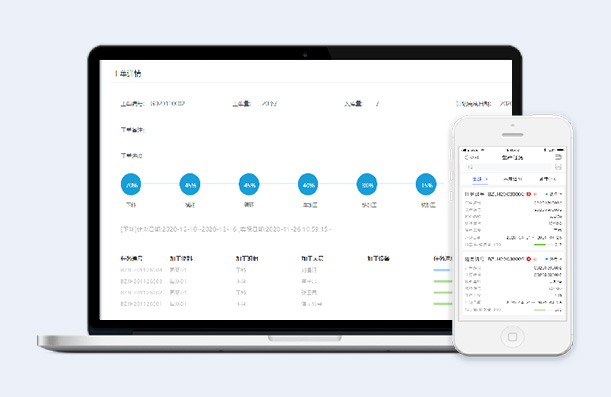
Task: Click the 15% progress step circle
Action: pyautogui.click(x=426, y=184)
